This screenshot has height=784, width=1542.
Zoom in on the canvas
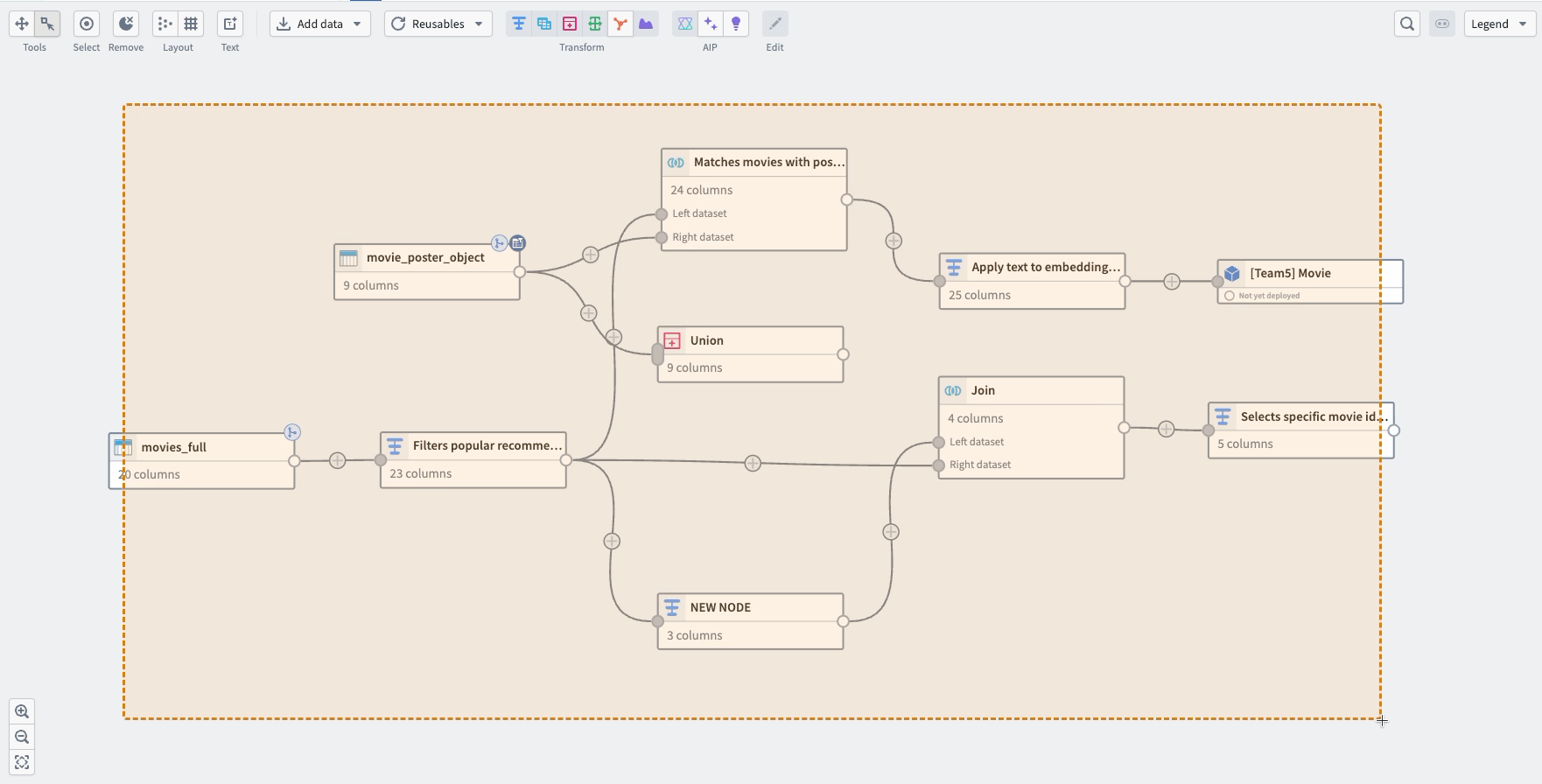tap(22, 711)
